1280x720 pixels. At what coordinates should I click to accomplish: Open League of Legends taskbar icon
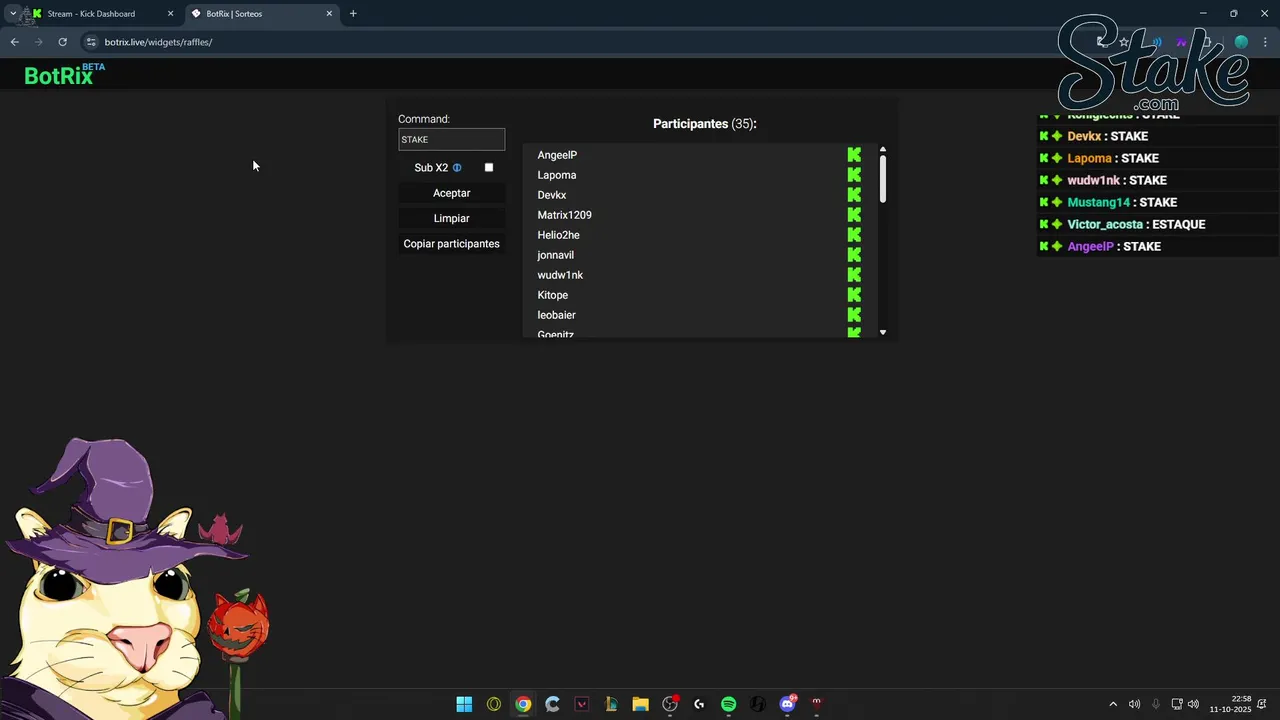(x=611, y=704)
